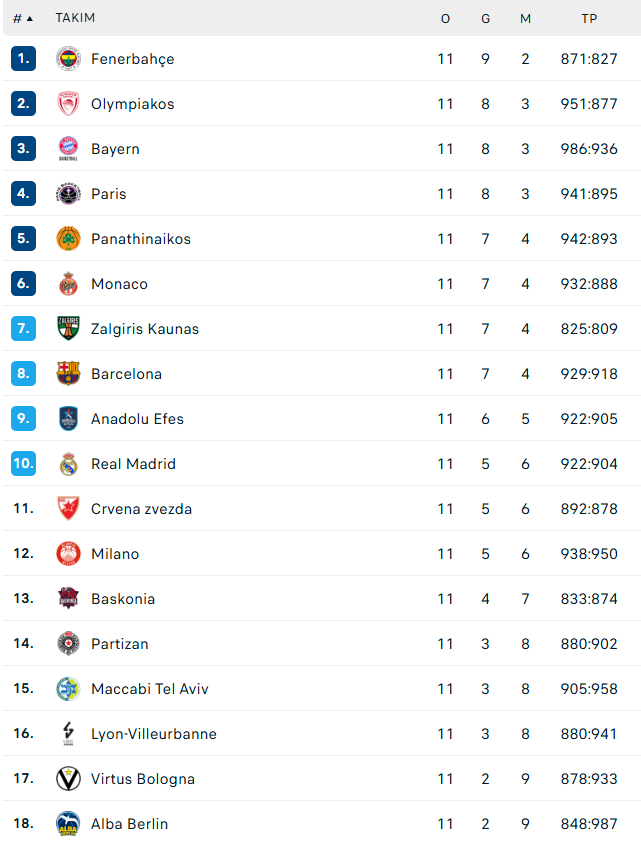Click the TAKIM column header

[x=75, y=18]
